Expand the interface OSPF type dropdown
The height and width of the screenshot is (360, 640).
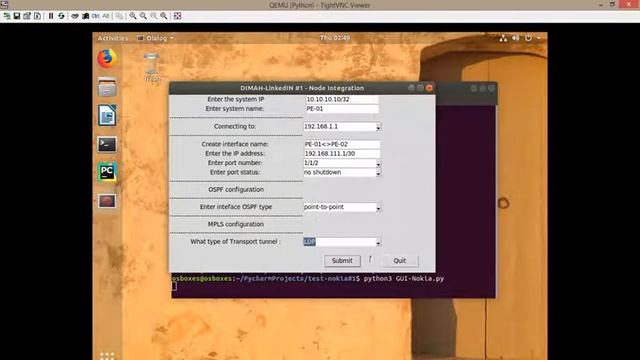pyautogui.click(x=378, y=208)
